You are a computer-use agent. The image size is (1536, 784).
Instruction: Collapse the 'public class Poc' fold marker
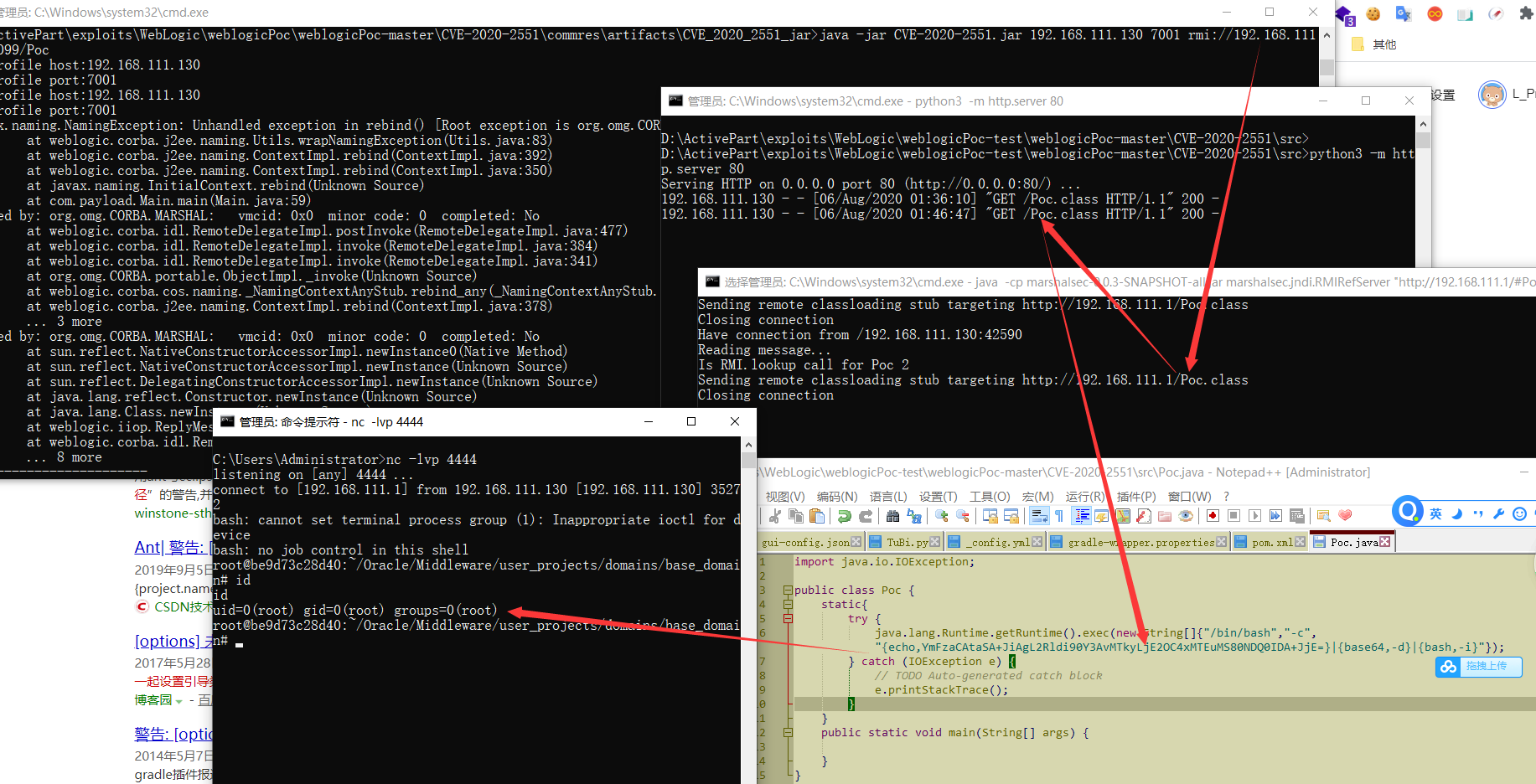click(x=788, y=590)
